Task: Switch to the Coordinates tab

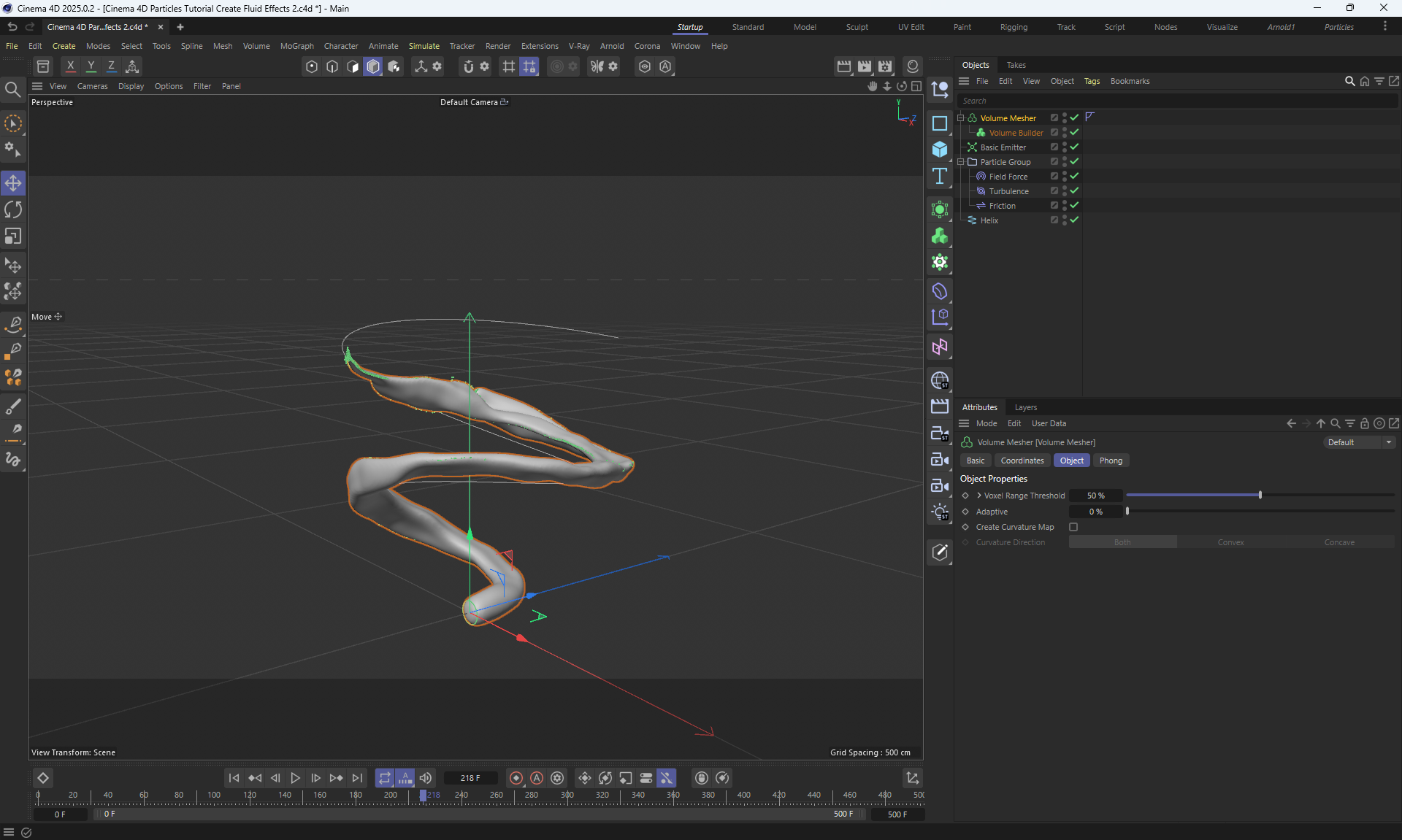Action: coord(1022,461)
